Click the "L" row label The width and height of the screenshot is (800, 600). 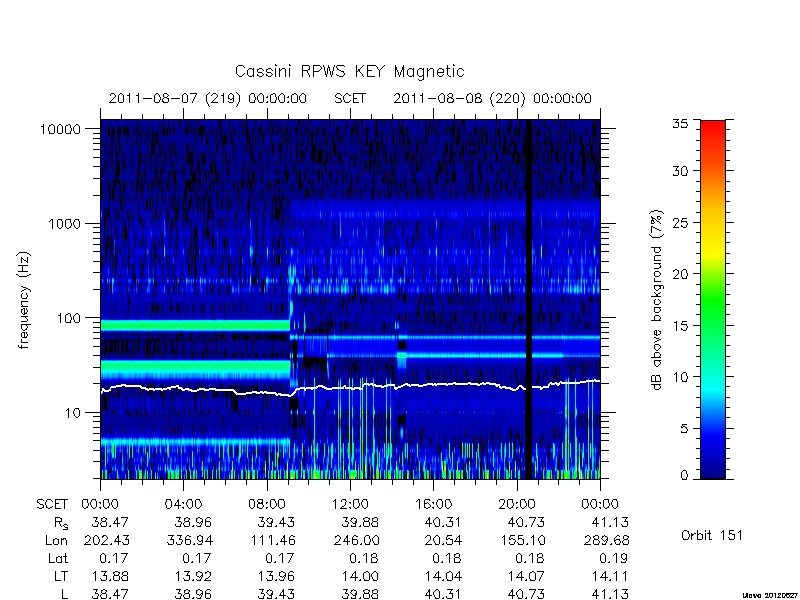pos(64,594)
